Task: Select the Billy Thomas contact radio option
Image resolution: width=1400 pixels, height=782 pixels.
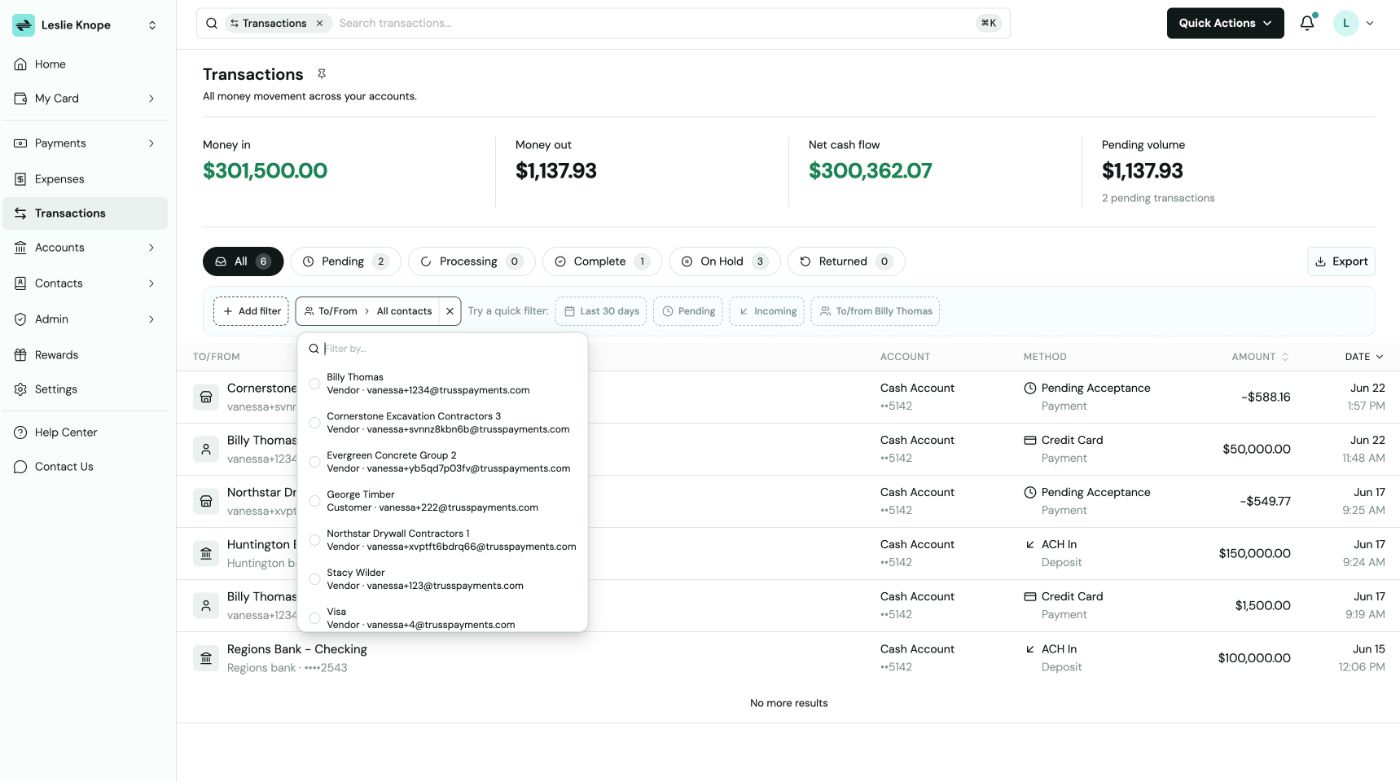Action: (315, 384)
